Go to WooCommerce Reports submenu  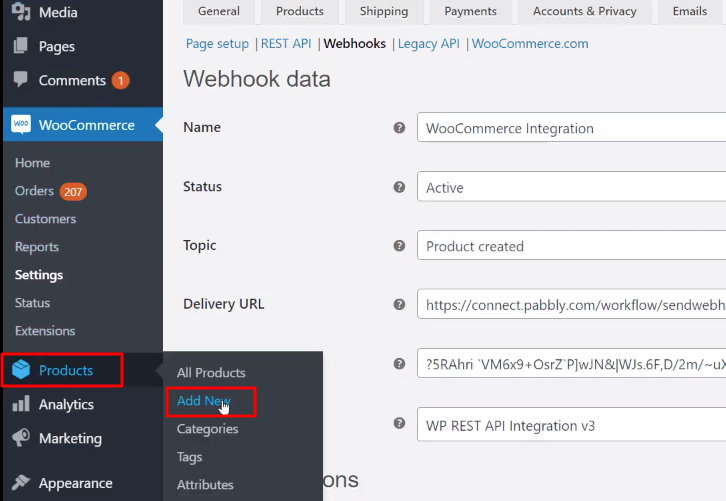point(37,247)
